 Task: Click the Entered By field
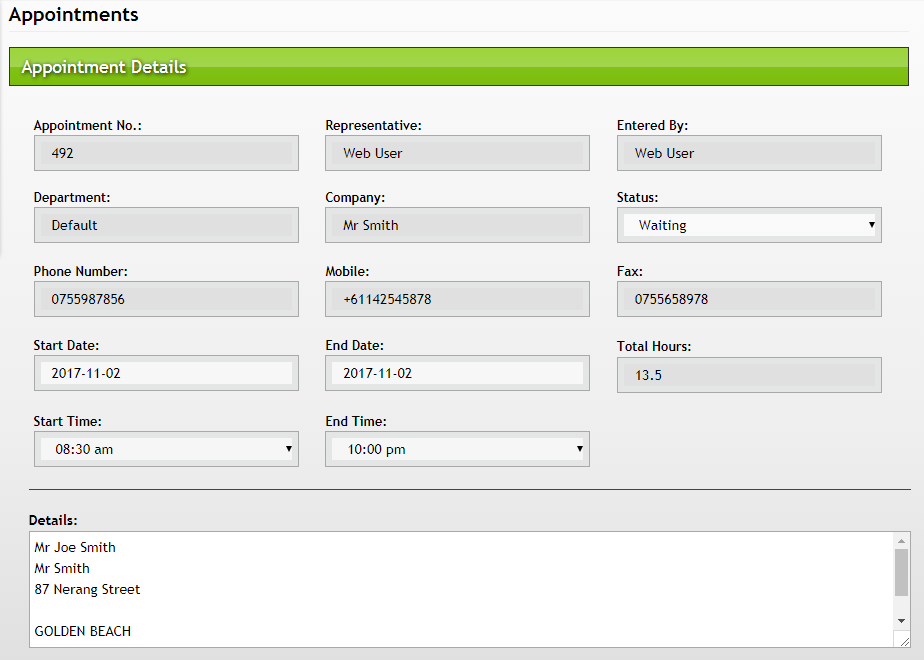[x=748, y=153]
